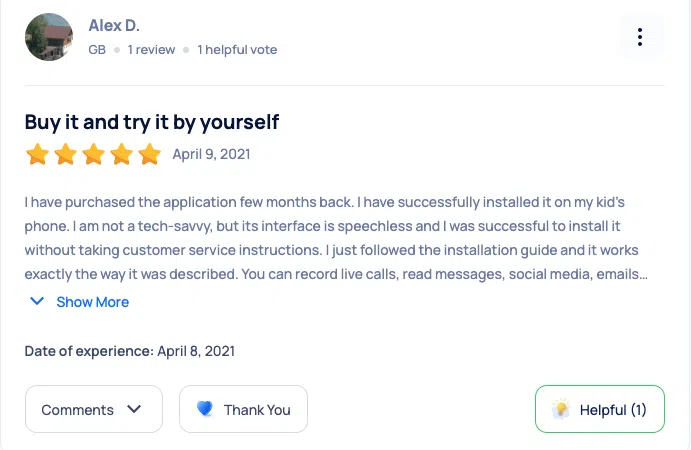Image resolution: width=691 pixels, height=450 pixels.
Task: Open Alex D.'s profile picture
Action: 49,37
